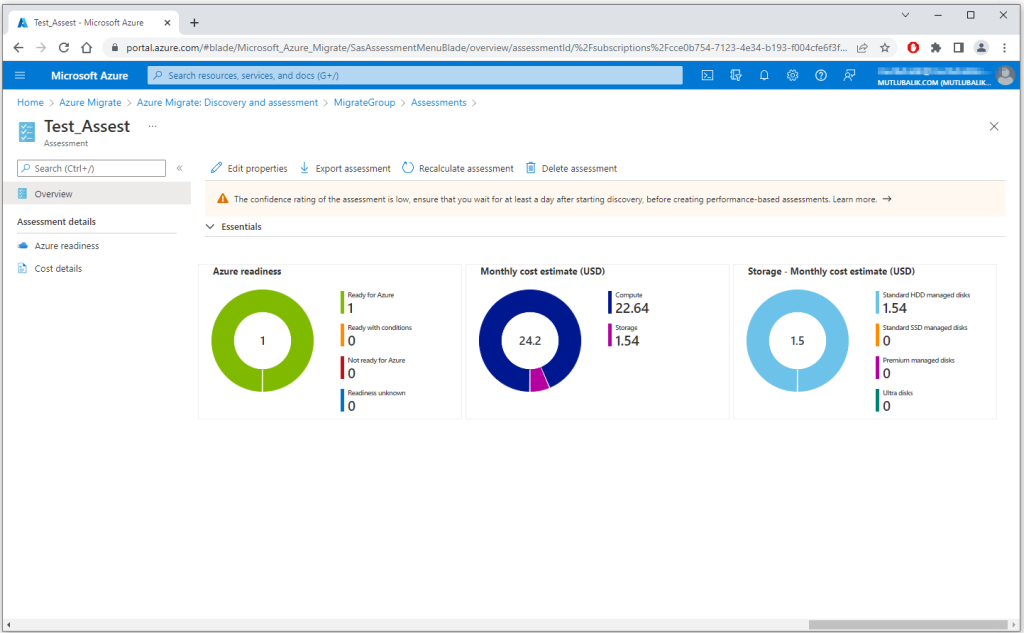Collapse the left menu with double chevron

tap(180, 169)
